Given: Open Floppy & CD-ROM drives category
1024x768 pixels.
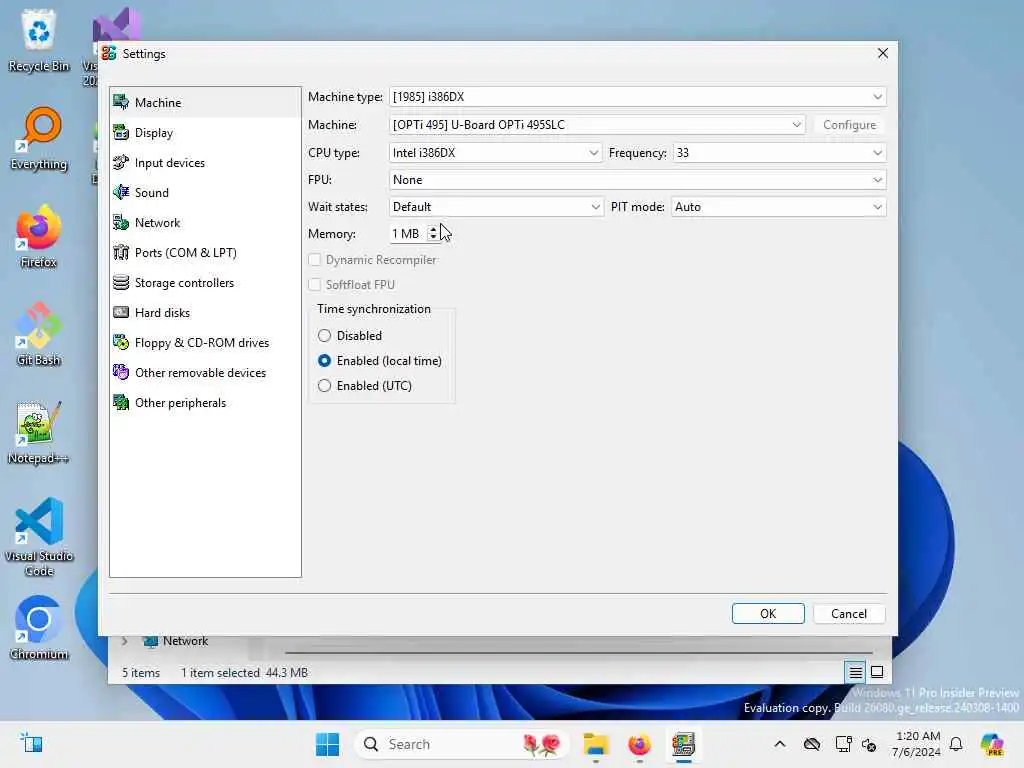Looking at the screenshot, I should (205, 343).
